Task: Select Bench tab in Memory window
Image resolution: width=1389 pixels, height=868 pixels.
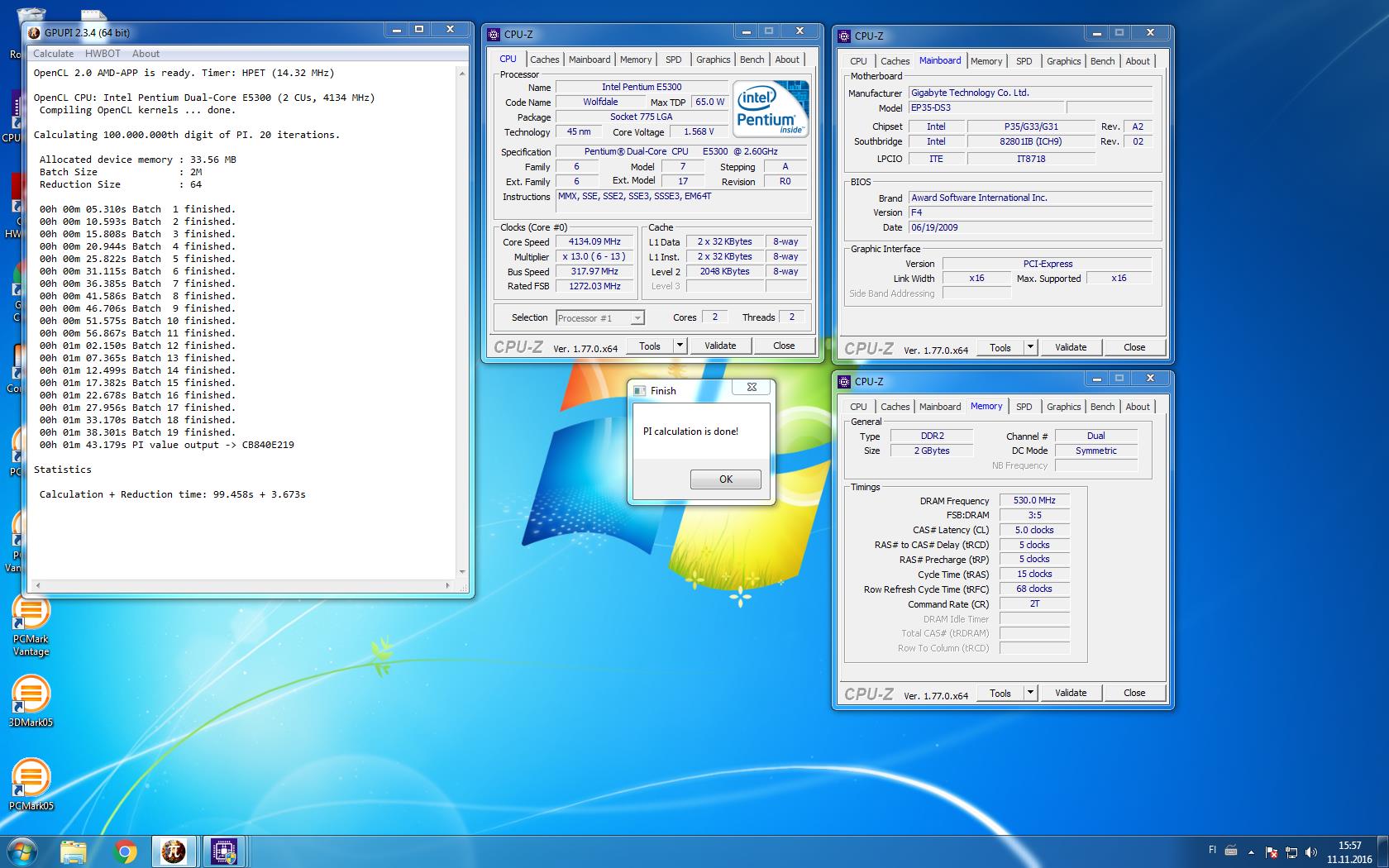Action: click(x=1102, y=407)
